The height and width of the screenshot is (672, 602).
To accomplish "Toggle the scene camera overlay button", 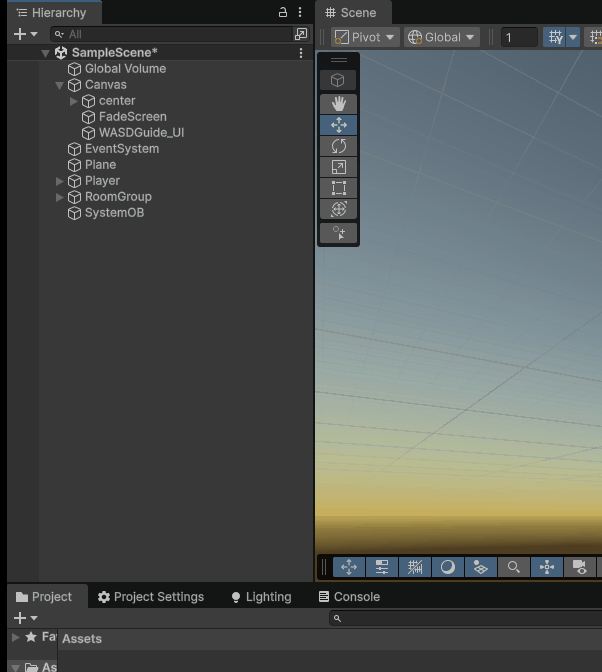I will tap(579, 567).
